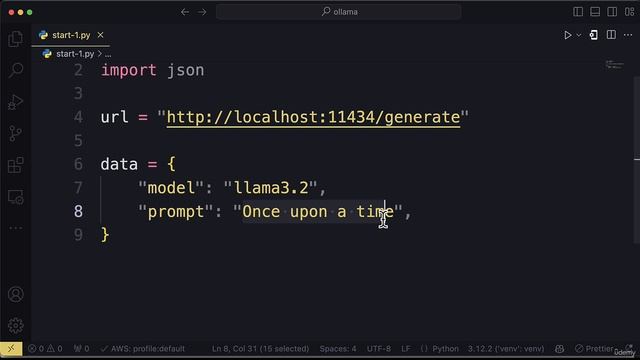Image resolution: width=640 pixels, height=360 pixels.
Task: Select the 3.12.2 venv interpreter
Action: pos(506,349)
